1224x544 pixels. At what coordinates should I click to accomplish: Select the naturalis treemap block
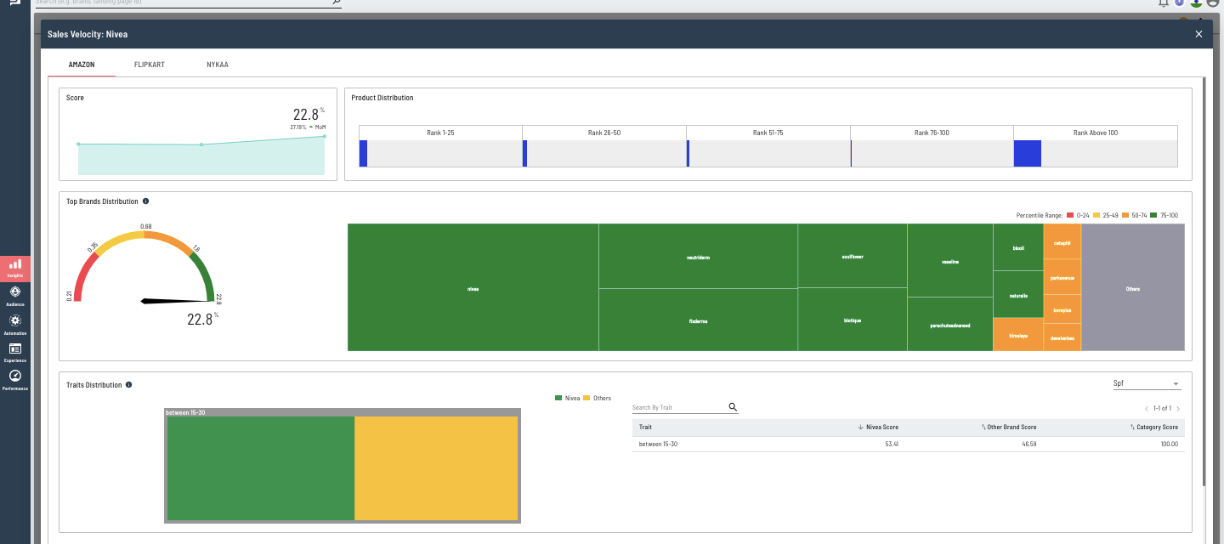click(x=1018, y=295)
